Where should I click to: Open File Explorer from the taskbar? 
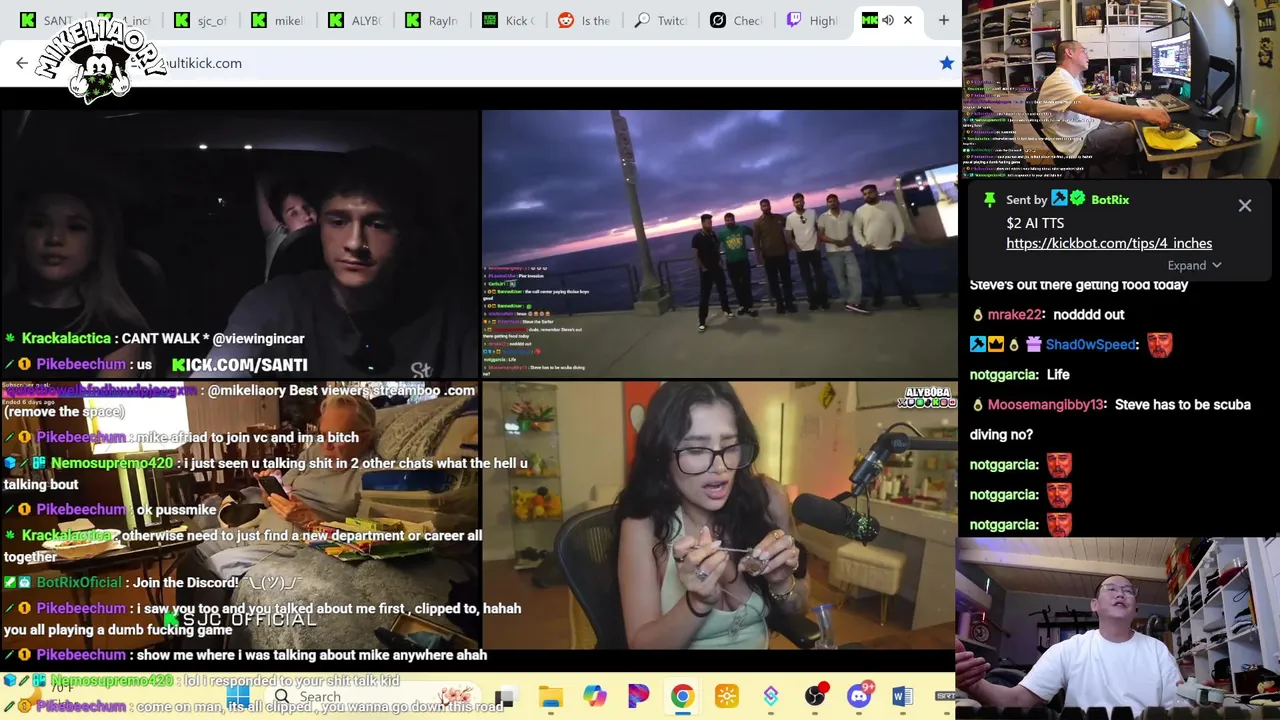550,696
